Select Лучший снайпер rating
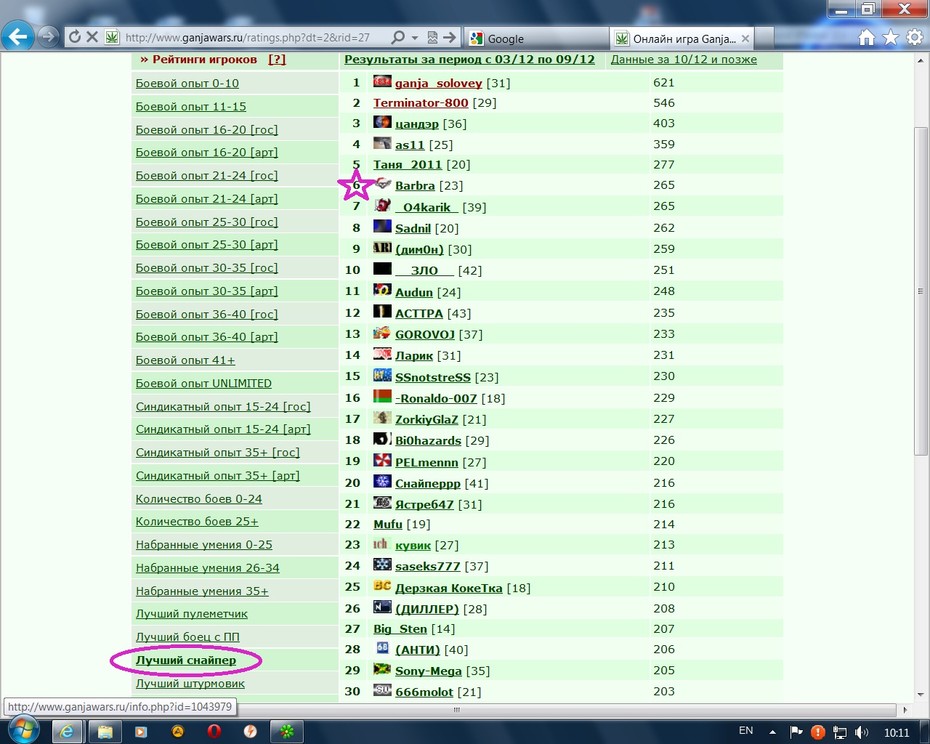 coord(186,660)
